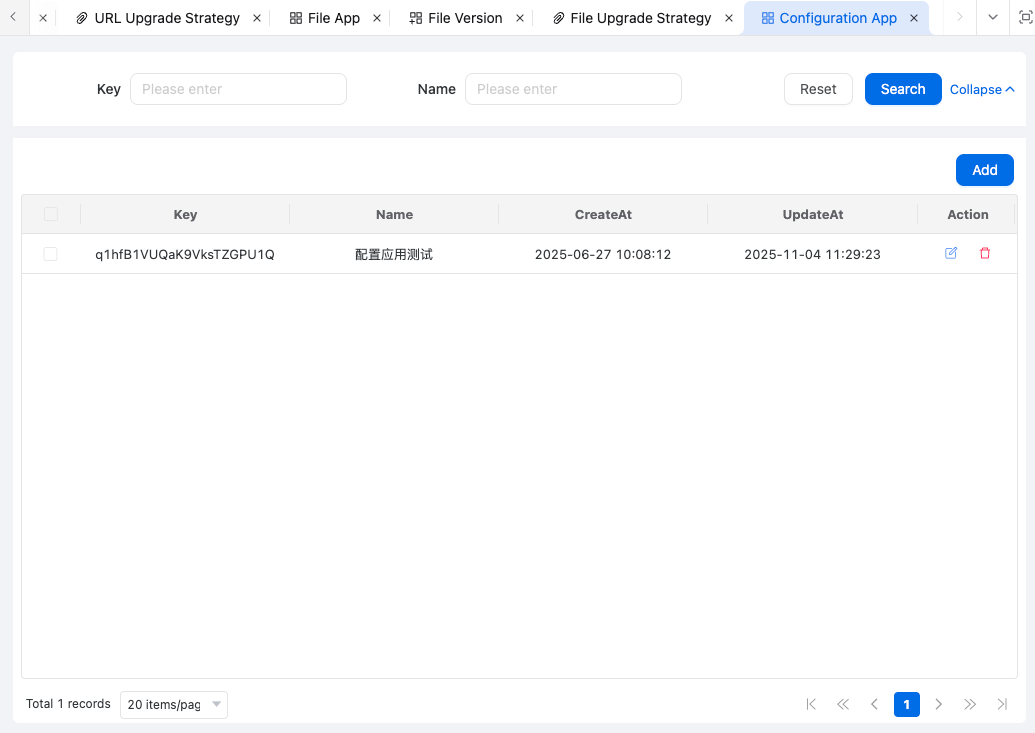
Task: Click the red delete icon in Action column
Action: click(985, 254)
